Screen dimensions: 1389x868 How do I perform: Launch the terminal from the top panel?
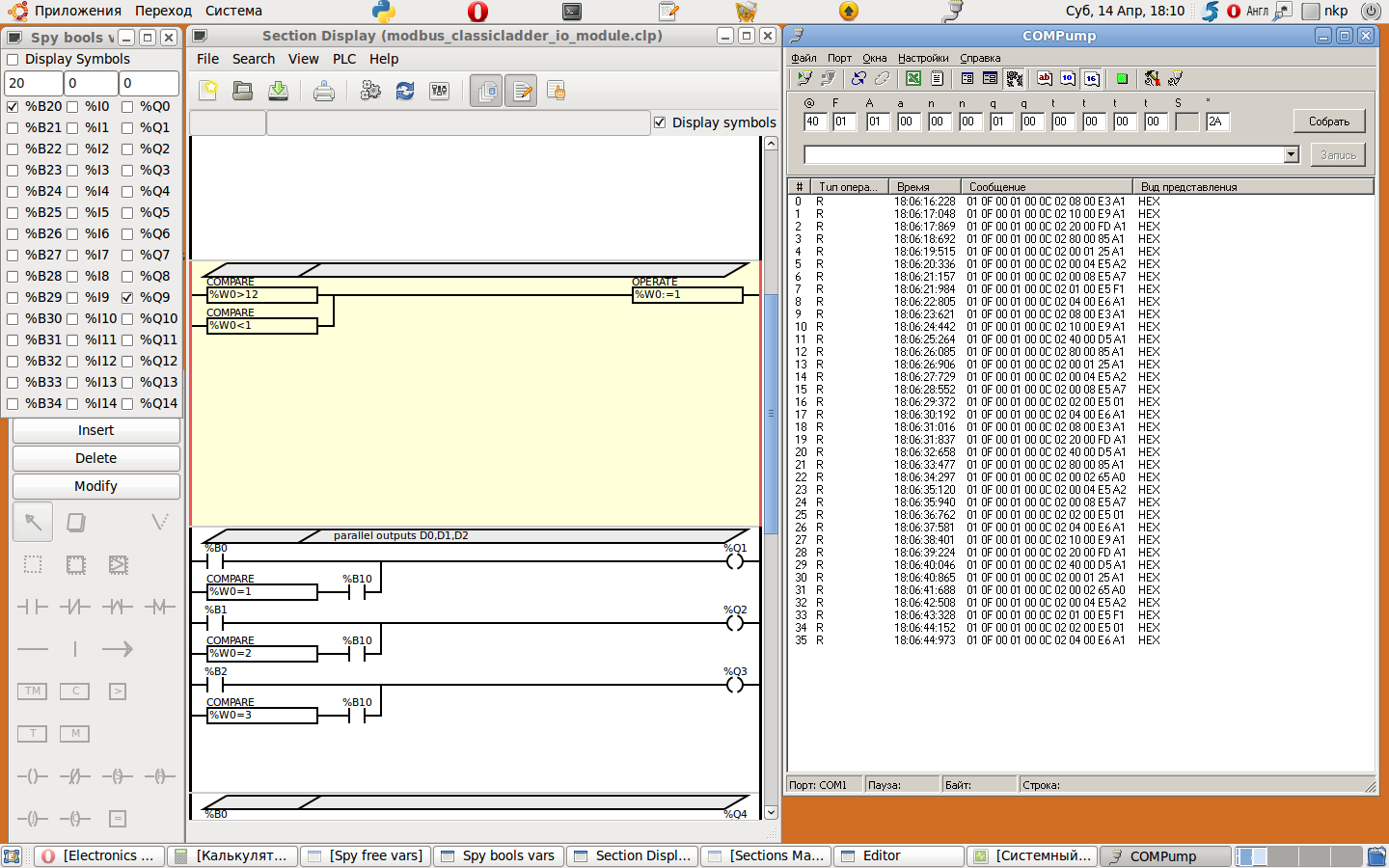coord(572,11)
